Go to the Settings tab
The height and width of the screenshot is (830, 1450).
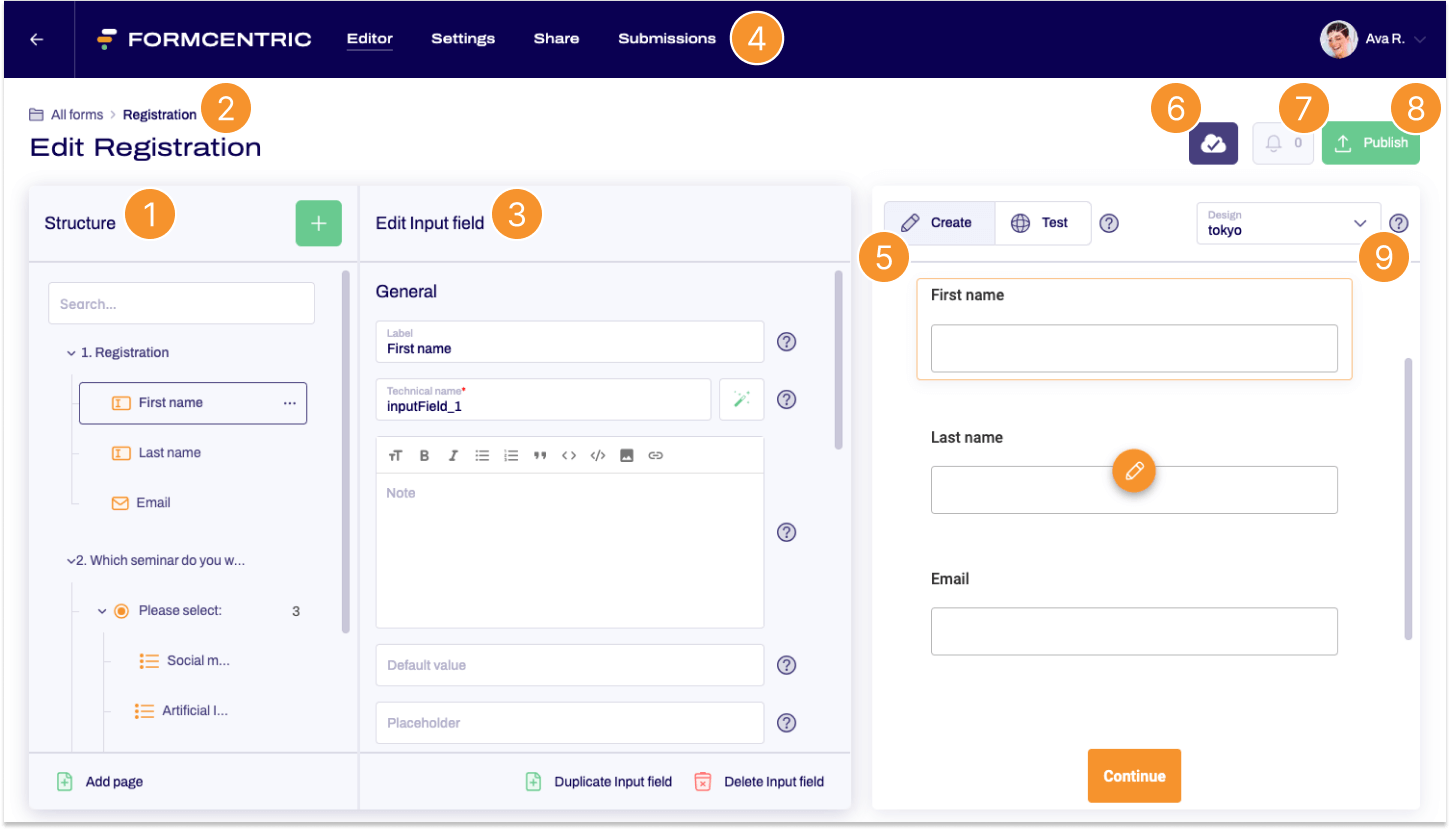point(463,39)
